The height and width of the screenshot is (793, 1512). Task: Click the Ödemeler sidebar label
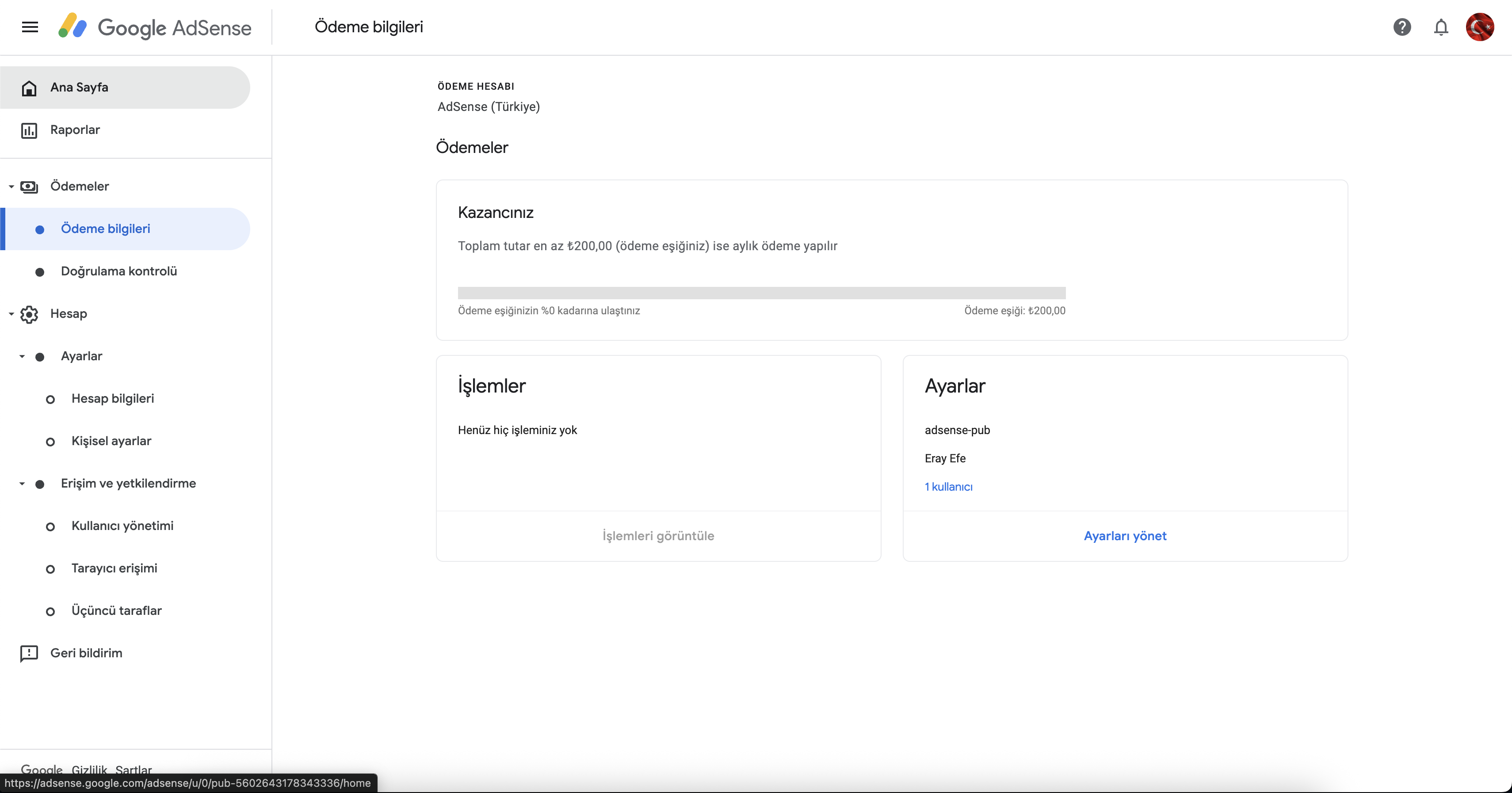point(80,186)
